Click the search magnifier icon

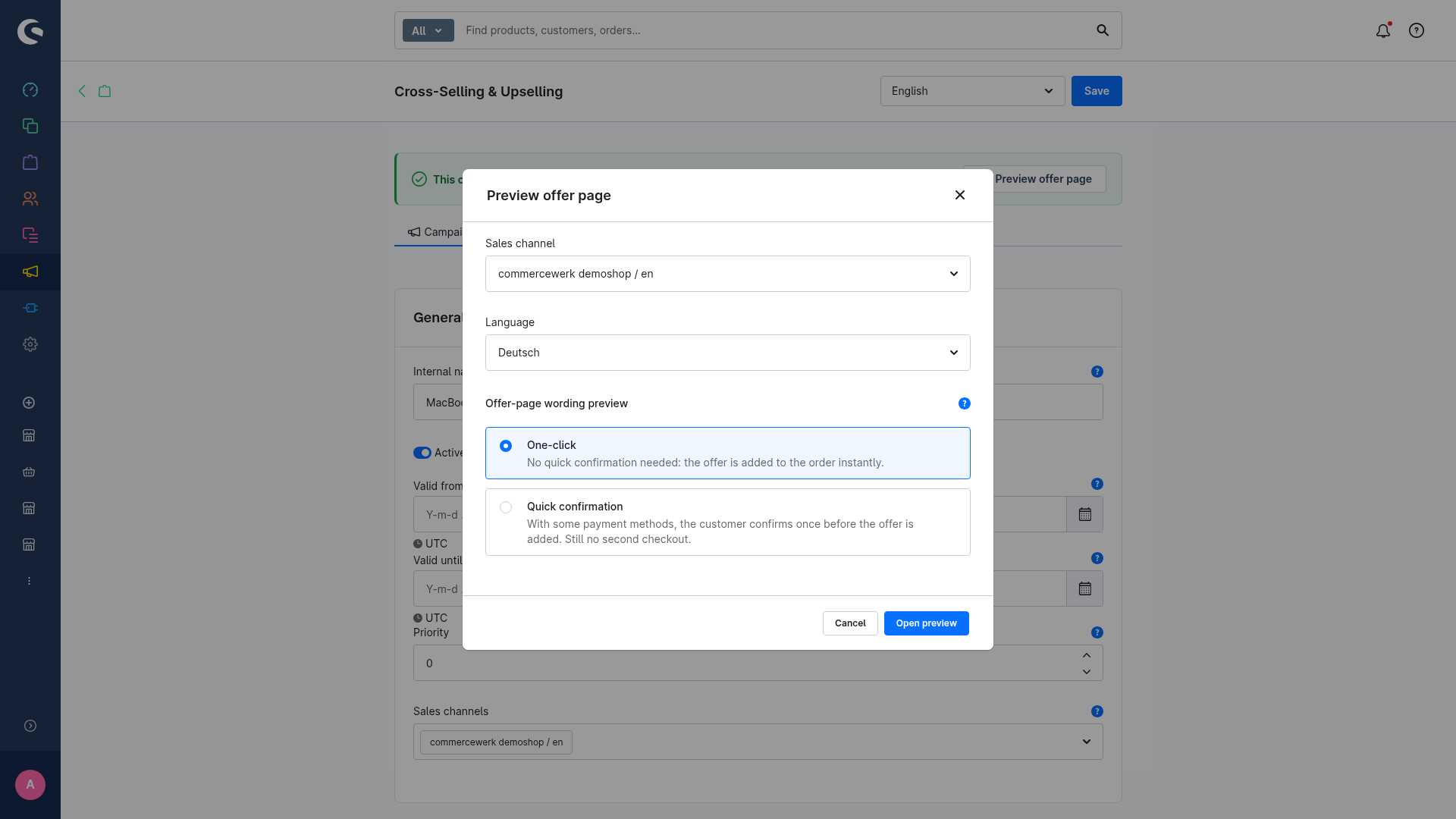tap(1103, 30)
